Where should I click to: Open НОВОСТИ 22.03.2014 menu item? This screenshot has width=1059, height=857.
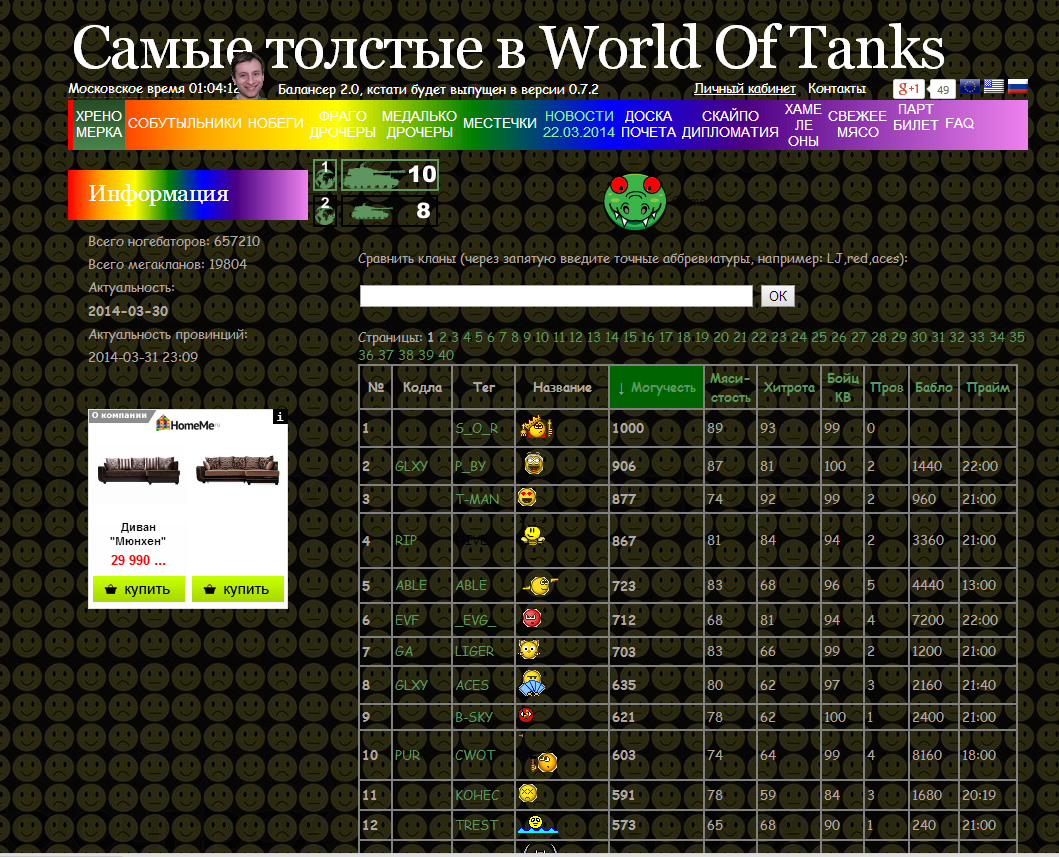pos(579,124)
